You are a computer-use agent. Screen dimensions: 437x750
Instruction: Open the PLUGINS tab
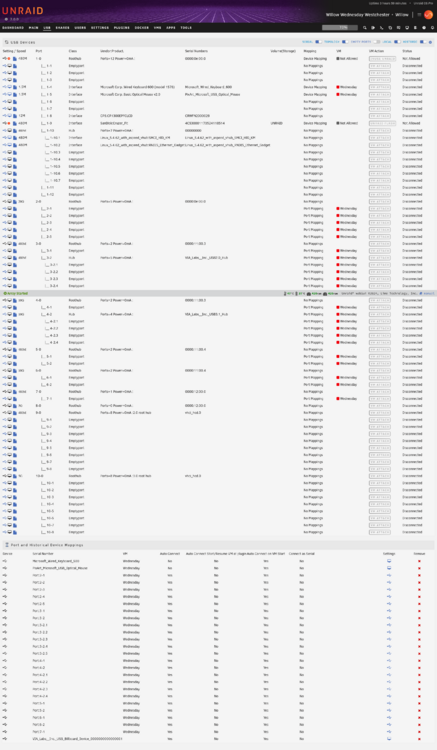click(121, 28)
